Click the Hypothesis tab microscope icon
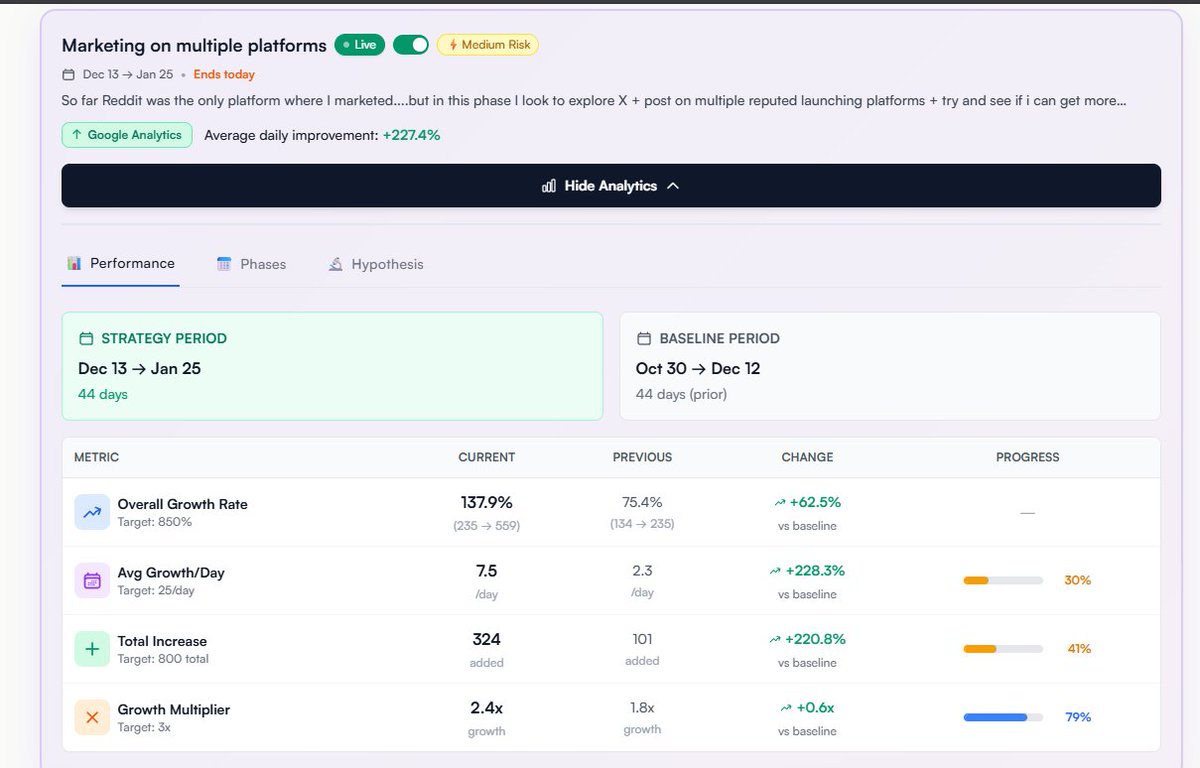Viewport: 1200px width, 768px height. click(x=336, y=265)
